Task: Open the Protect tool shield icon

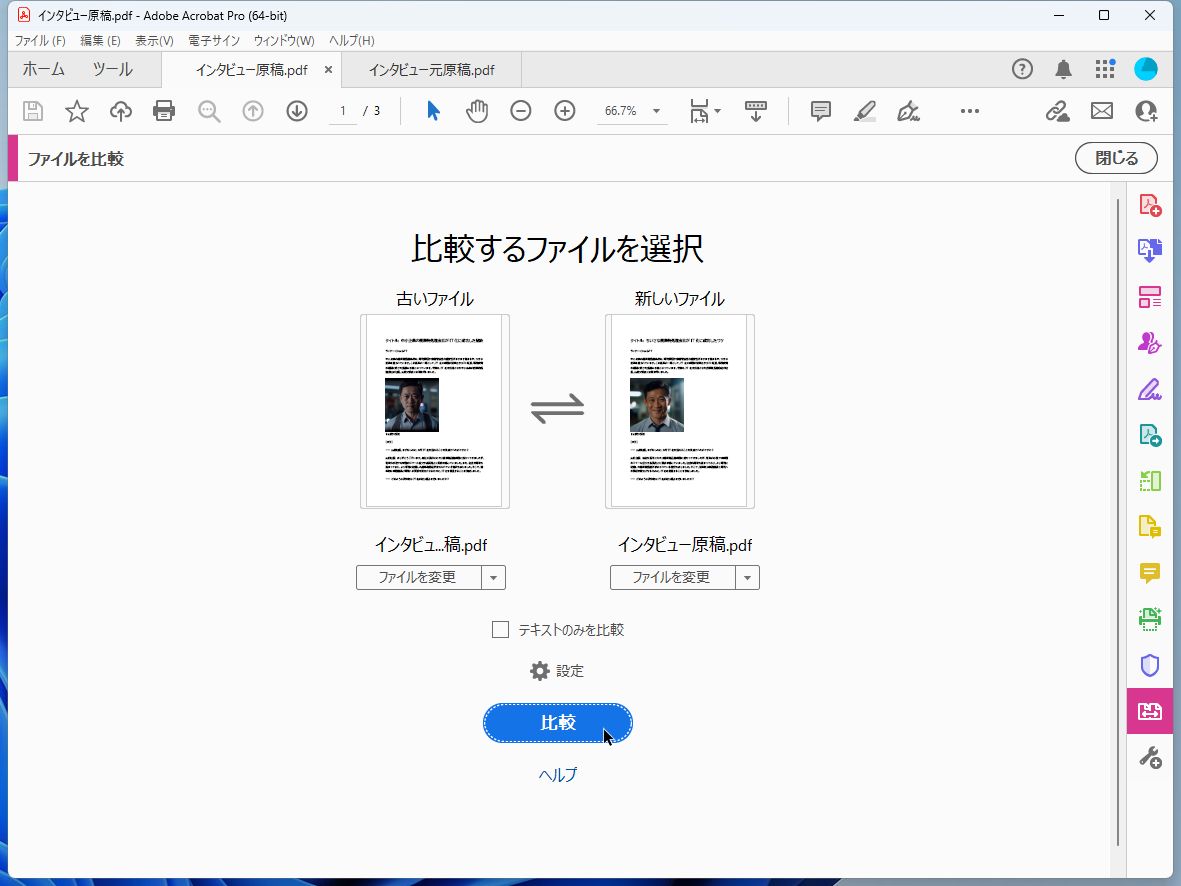Action: tap(1149, 665)
